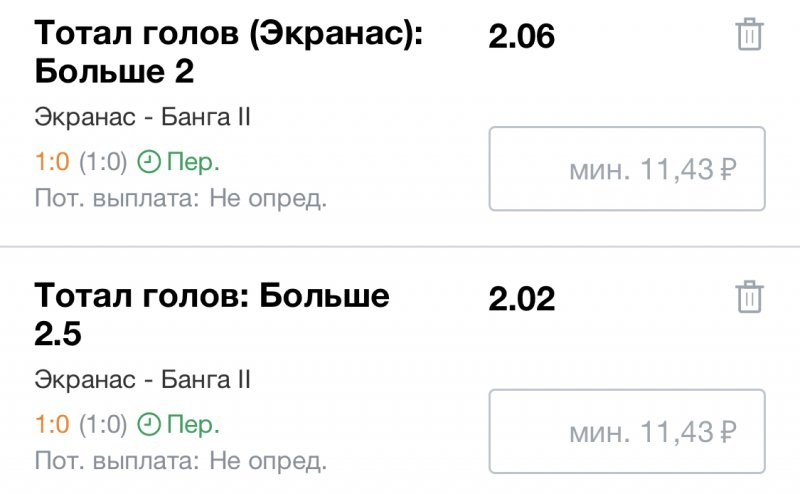Click green Пер. status in the 2.06 bet

tap(193, 162)
